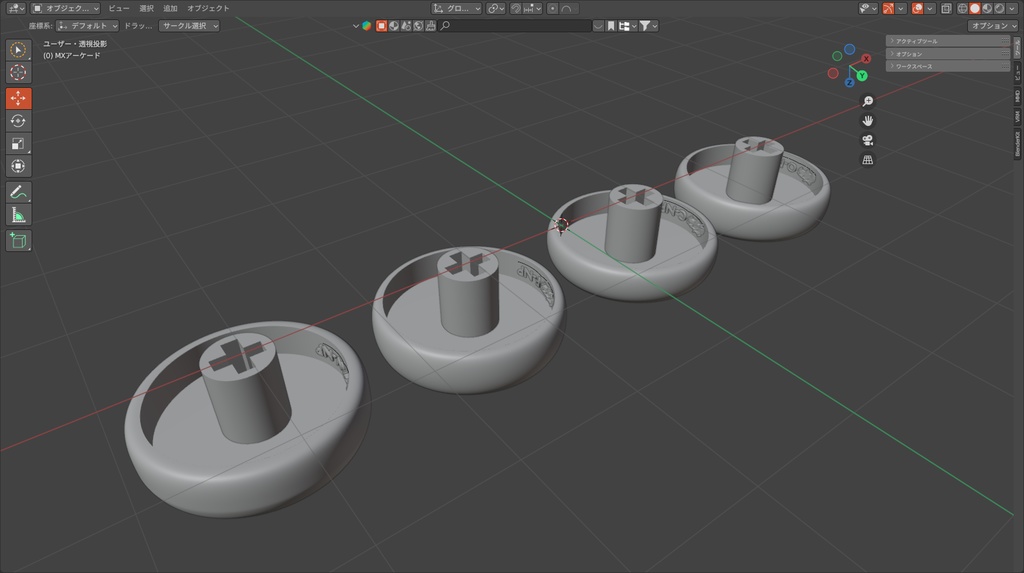
Task: Activate the Move tool
Action: click(18, 98)
